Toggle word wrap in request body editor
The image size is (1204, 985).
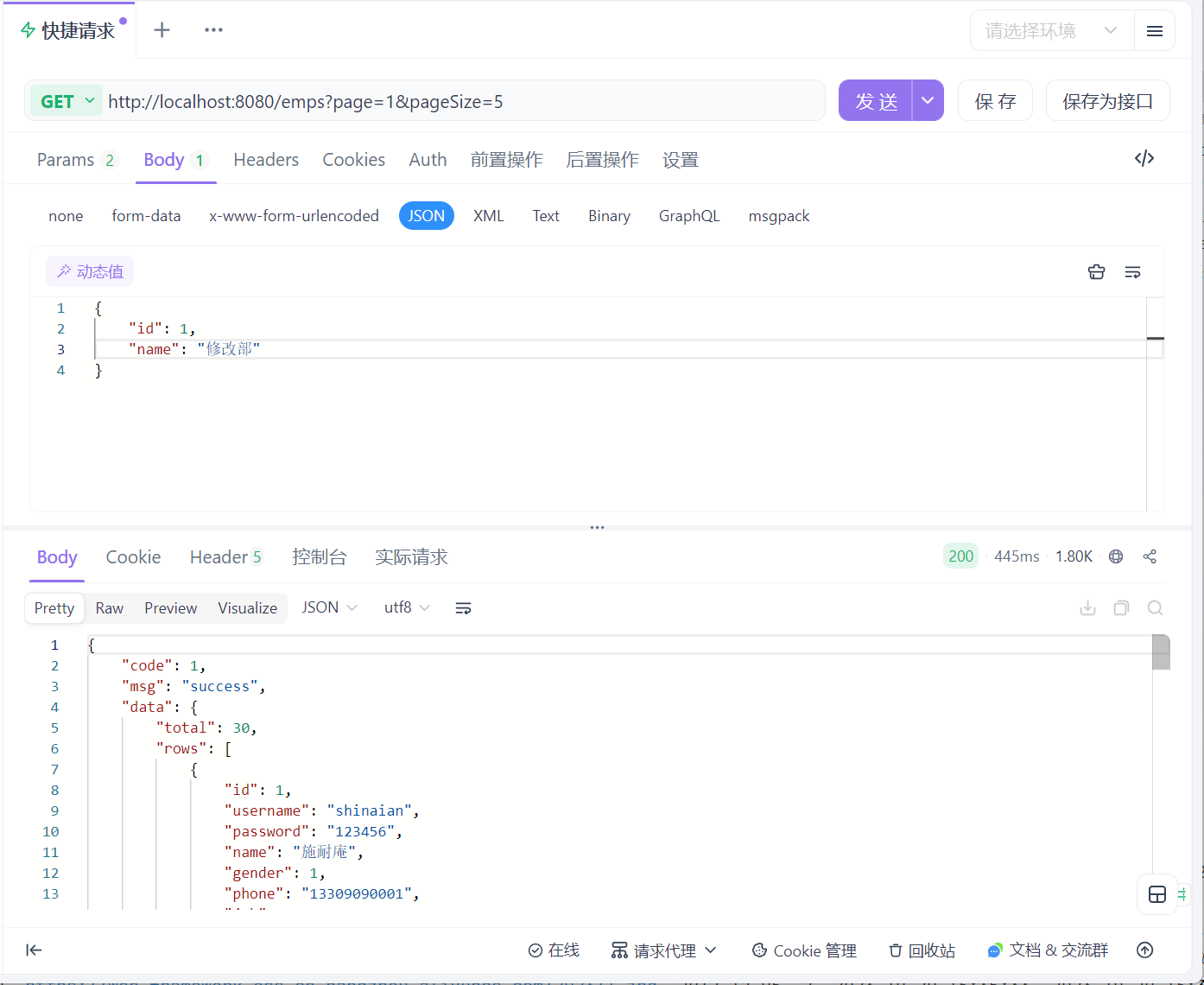click(x=1132, y=272)
